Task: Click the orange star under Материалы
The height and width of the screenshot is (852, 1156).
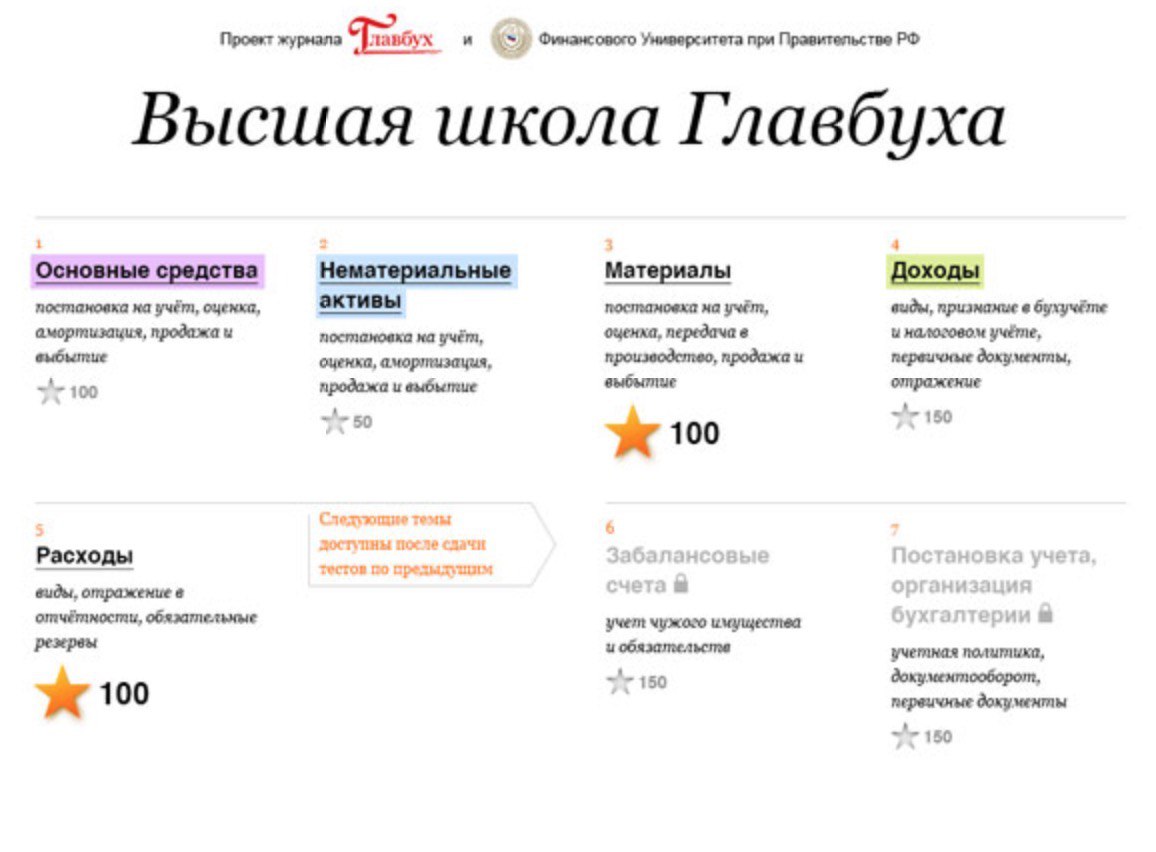Action: click(x=632, y=433)
